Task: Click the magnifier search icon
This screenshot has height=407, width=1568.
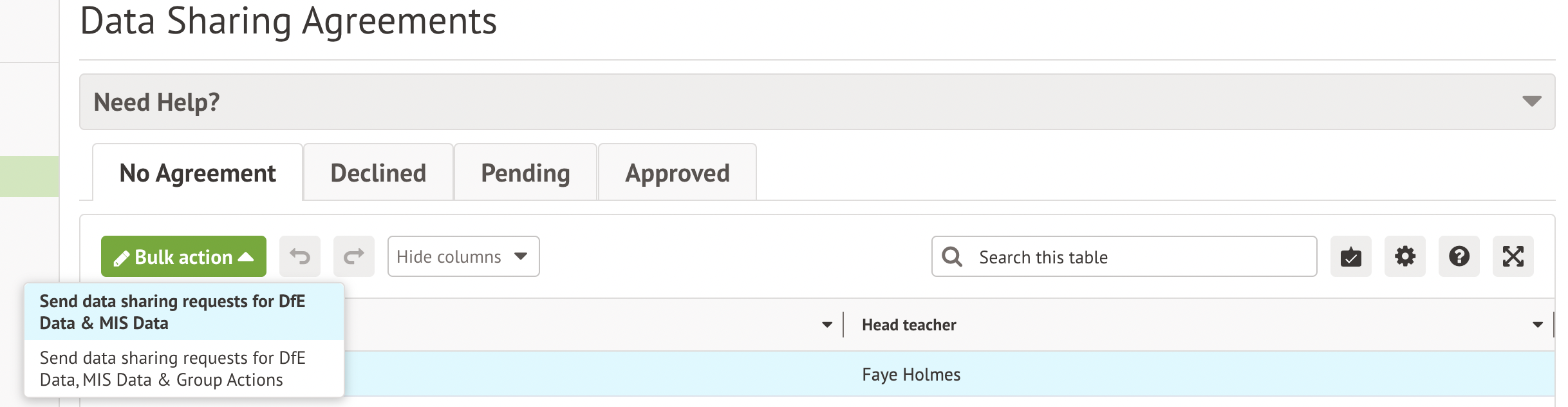Action: coord(952,257)
